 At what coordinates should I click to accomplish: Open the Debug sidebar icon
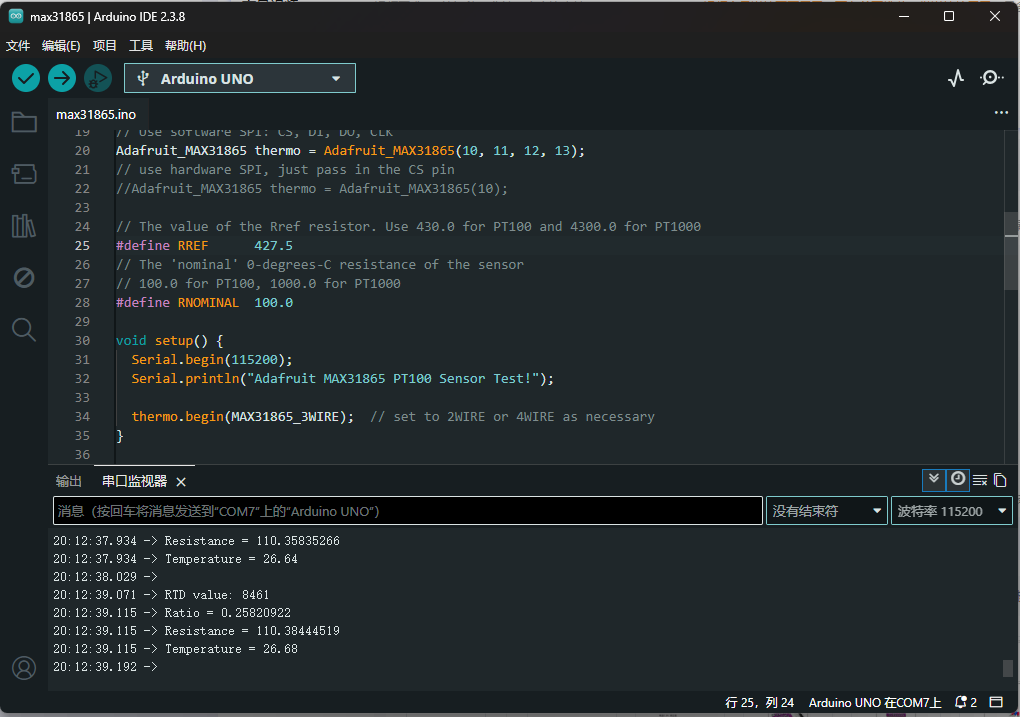coord(24,278)
